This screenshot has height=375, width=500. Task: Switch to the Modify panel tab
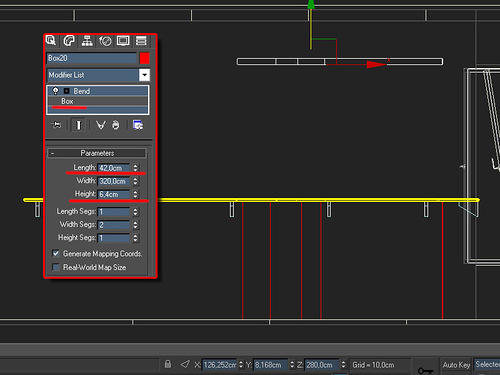pos(69,41)
